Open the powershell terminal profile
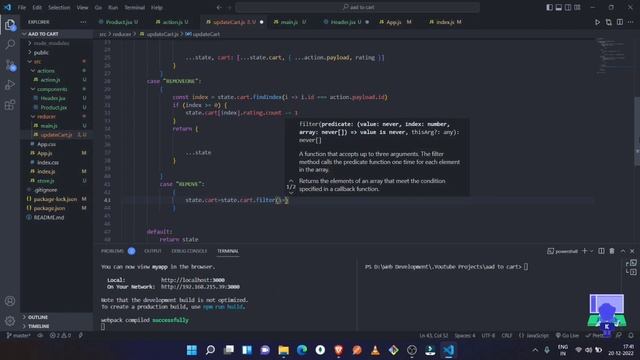The width and height of the screenshot is (640, 360). coord(562,251)
